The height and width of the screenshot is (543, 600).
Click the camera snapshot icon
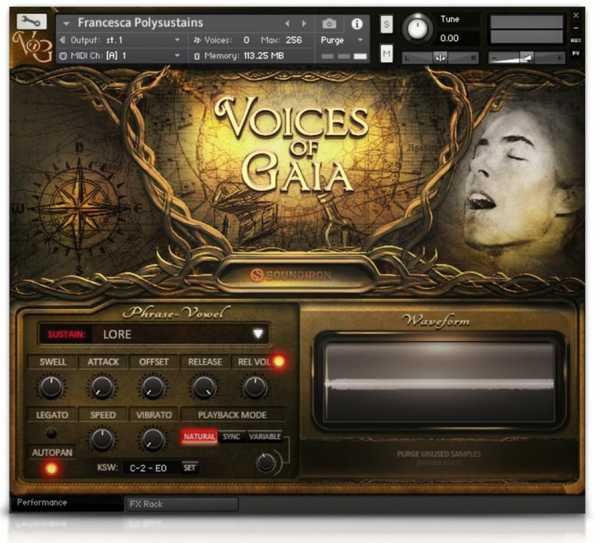click(329, 24)
